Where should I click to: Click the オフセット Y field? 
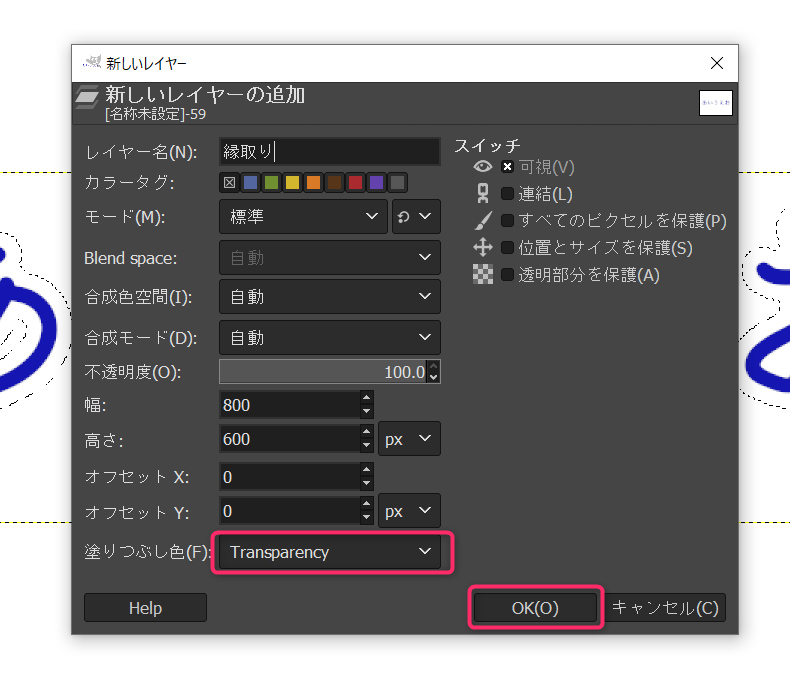coord(290,511)
